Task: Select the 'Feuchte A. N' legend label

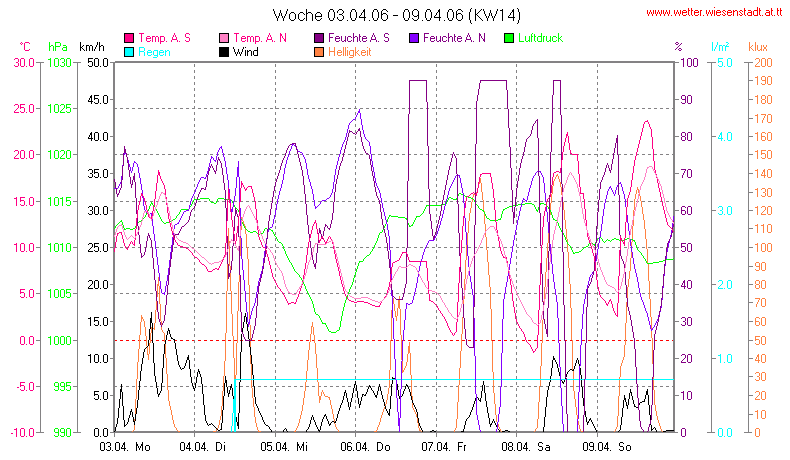Action: [x=454, y=38]
